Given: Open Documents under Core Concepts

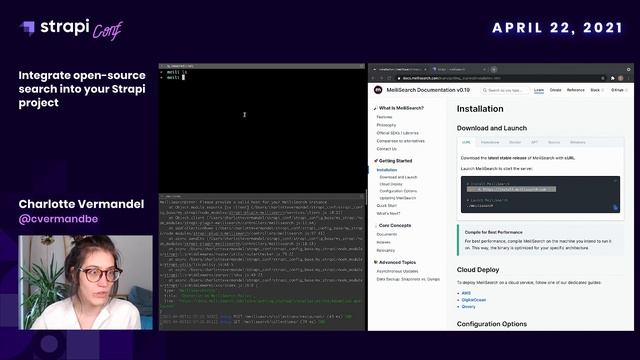Looking at the screenshot, I should tap(387, 235).
